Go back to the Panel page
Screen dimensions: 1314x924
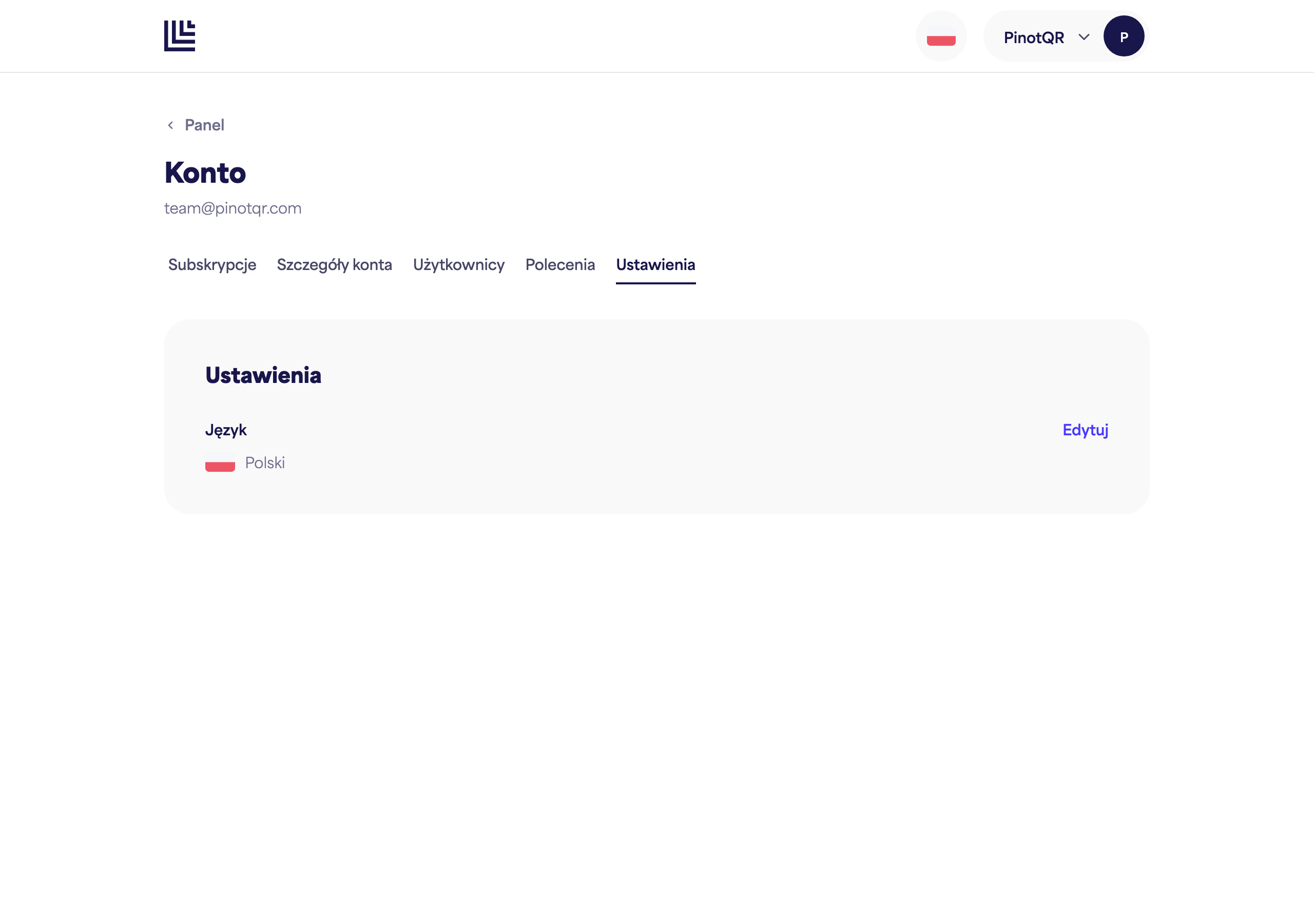click(204, 125)
